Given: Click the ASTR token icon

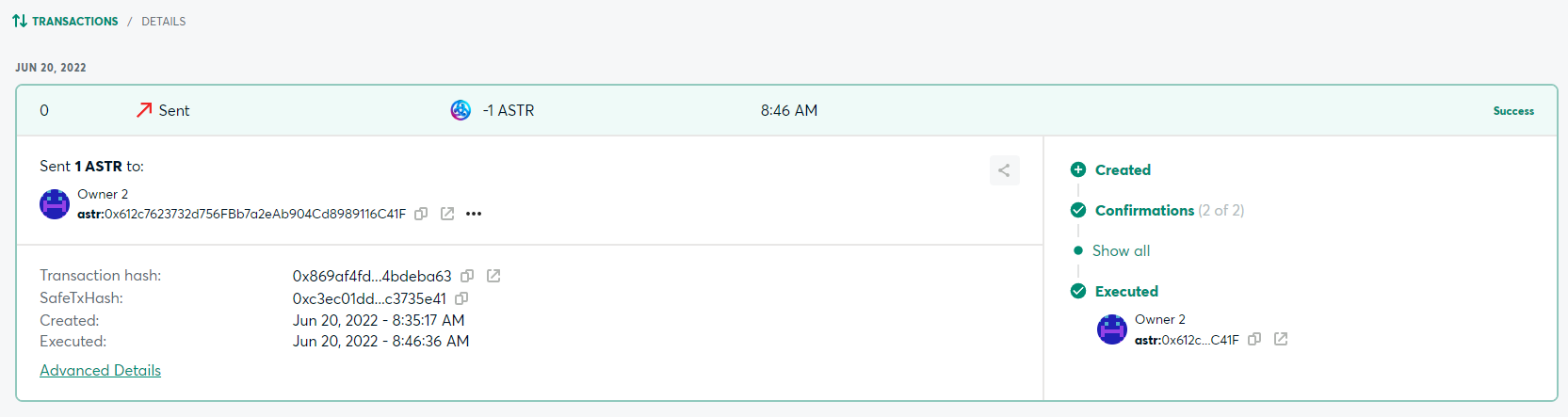Looking at the screenshot, I should coord(461,110).
